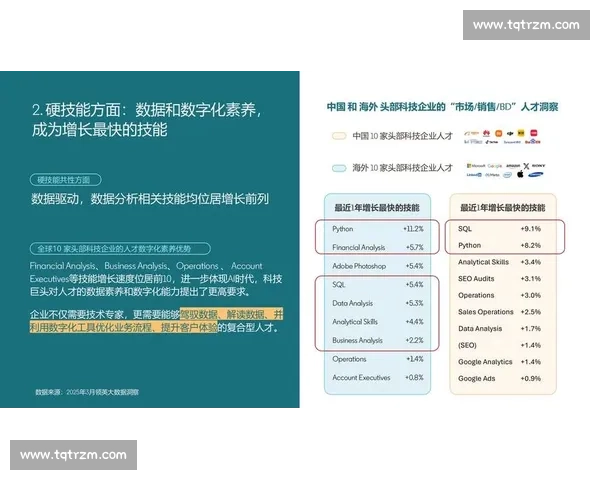
Task: Click the Baidu logo
Action: 533,142
